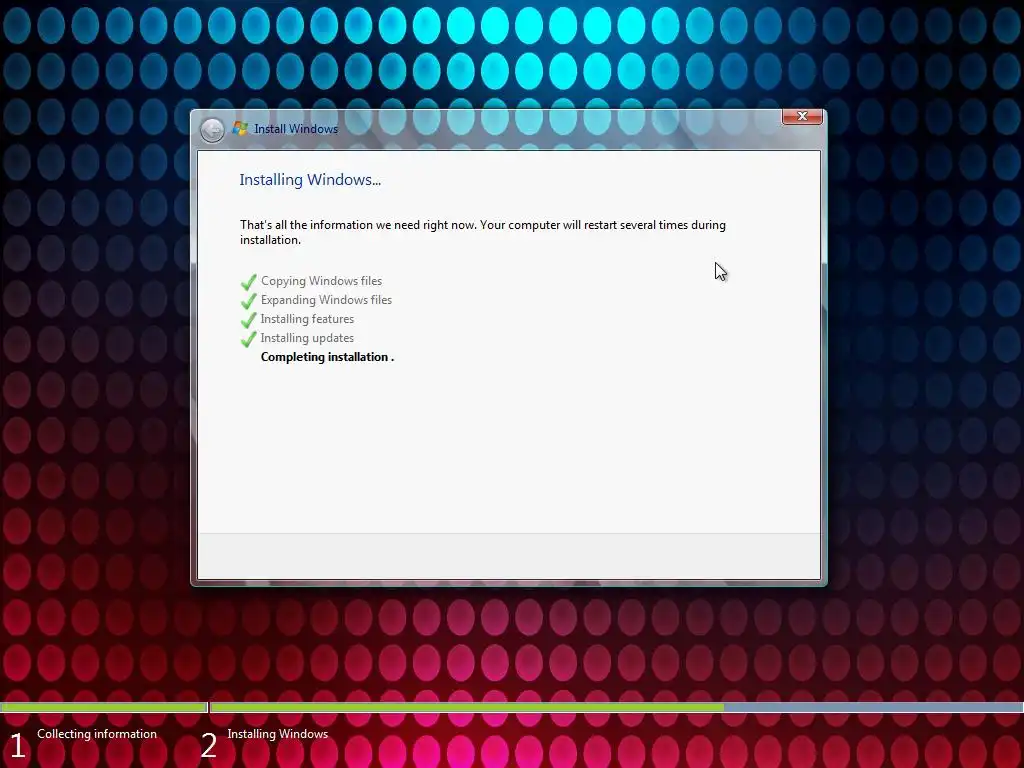
Task: Click the 'Installing updates' step text
Action: (x=308, y=338)
